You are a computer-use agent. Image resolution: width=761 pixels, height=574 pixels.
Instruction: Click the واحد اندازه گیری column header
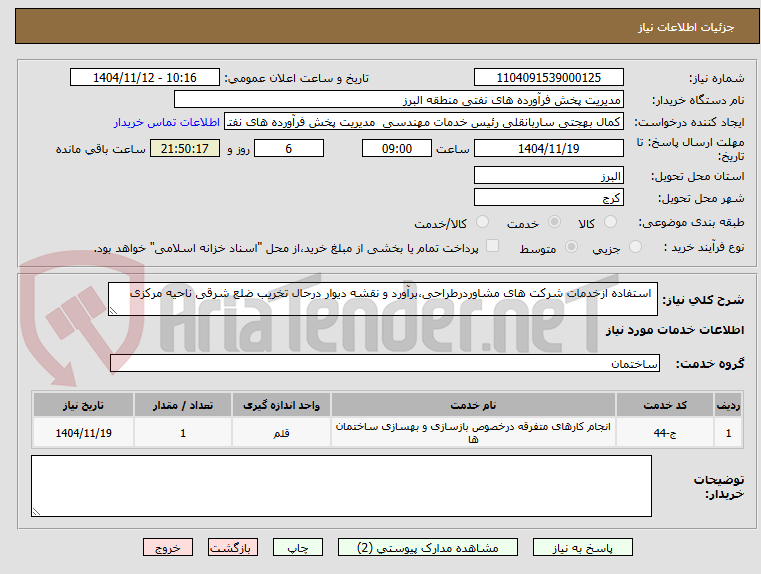click(x=281, y=405)
